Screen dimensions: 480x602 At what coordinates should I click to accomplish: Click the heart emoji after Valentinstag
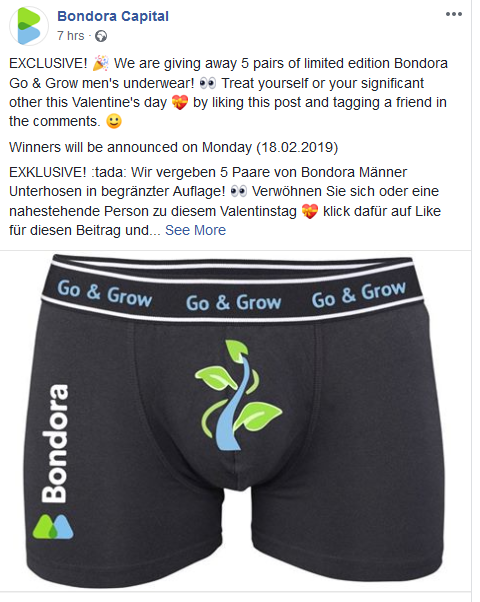(x=310, y=211)
